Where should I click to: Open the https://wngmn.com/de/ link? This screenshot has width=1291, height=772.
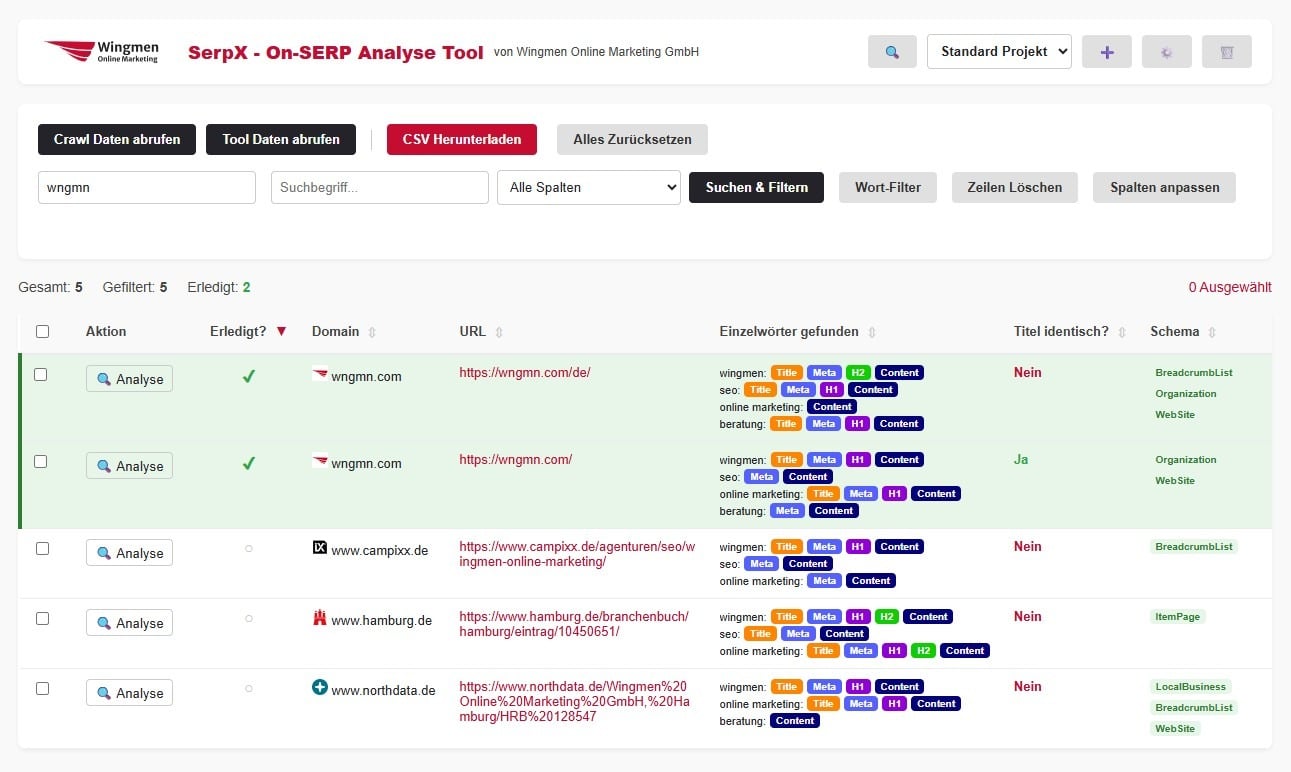(525, 373)
